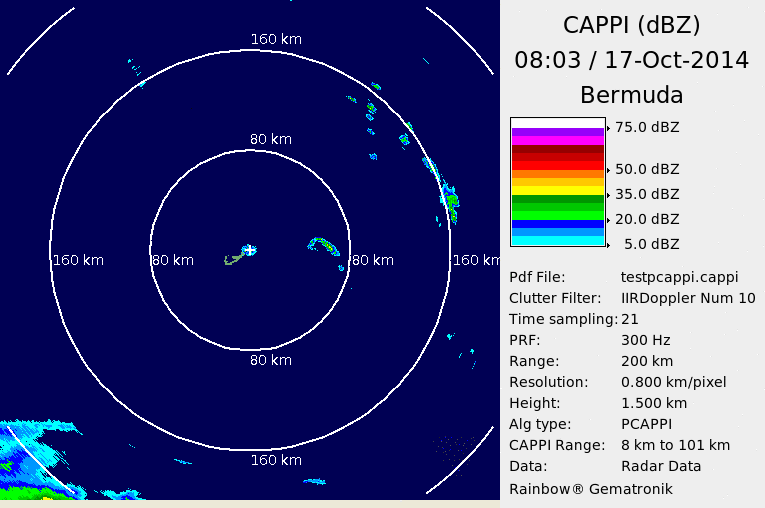
Task: Pick the white band at the legend top
Action: tap(558, 122)
